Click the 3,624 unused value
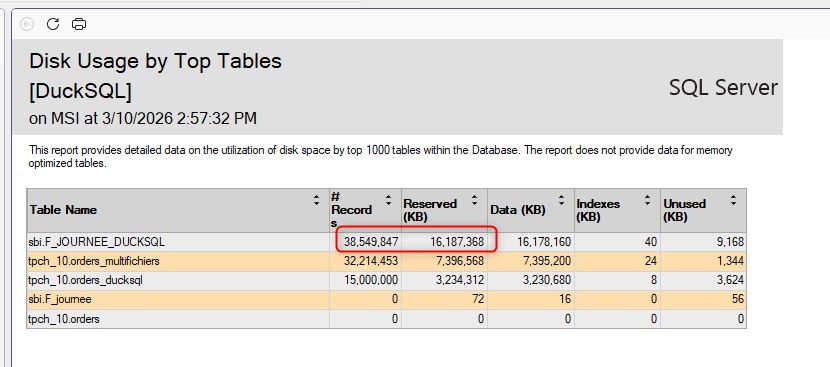The width and height of the screenshot is (830, 367). pos(730,280)
